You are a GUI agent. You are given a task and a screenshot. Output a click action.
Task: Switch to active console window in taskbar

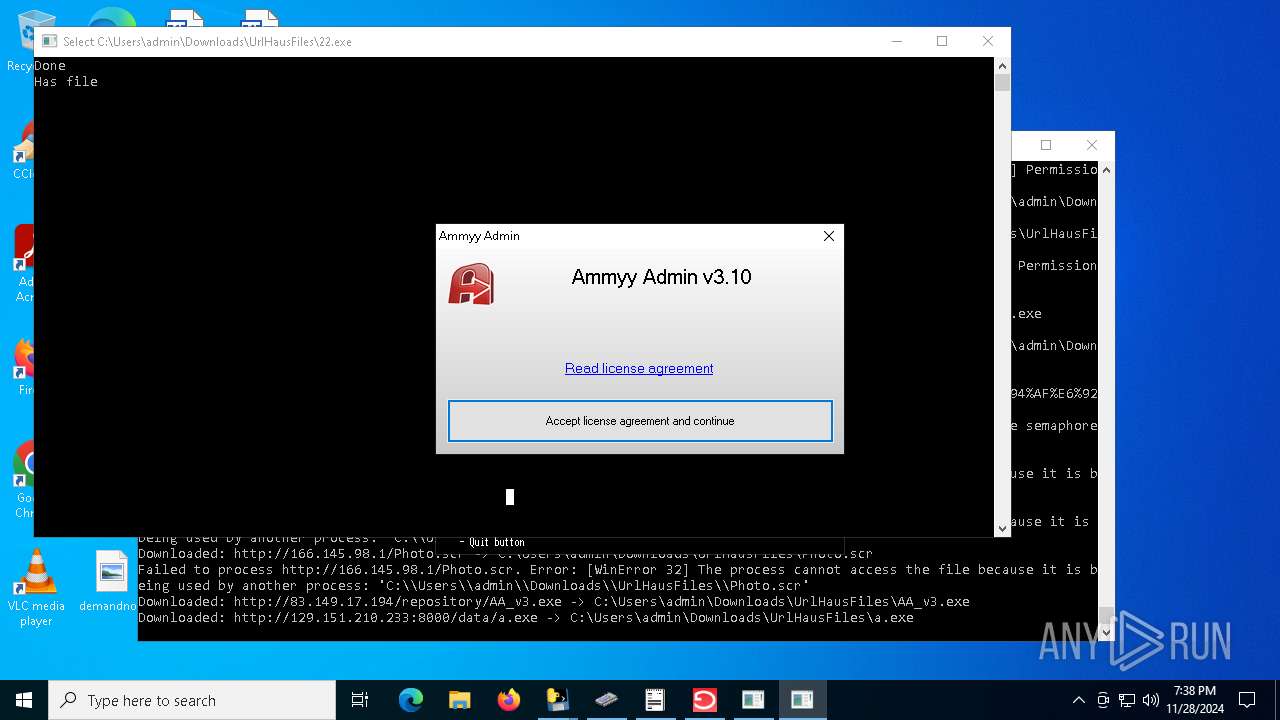click(802, 700)
